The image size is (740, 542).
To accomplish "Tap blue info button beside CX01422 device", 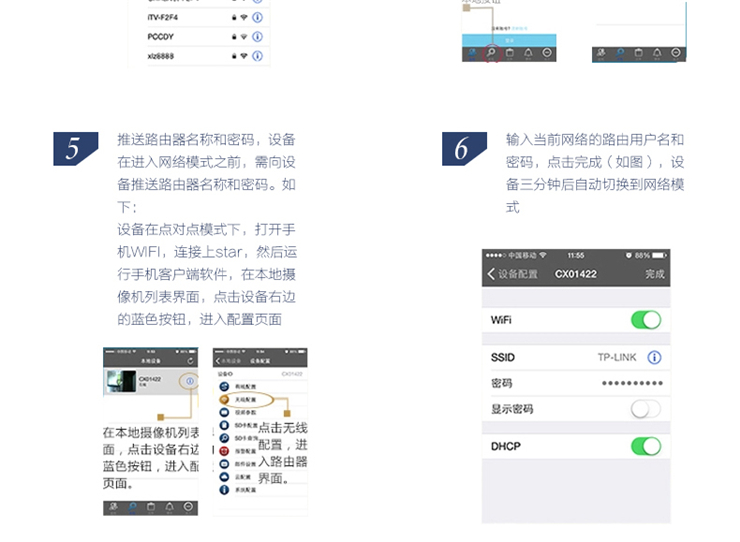I will [190, 381].
